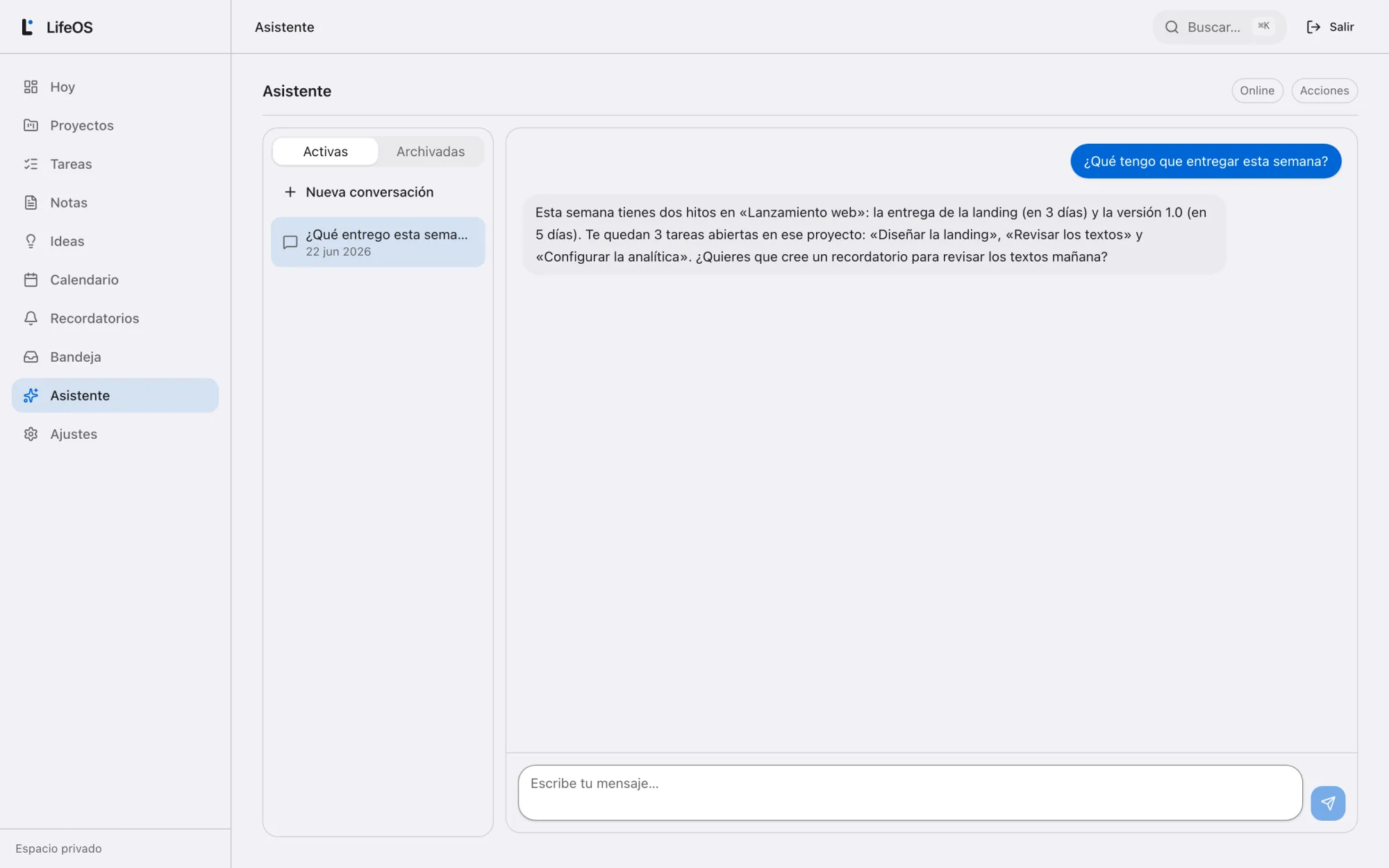This screenshot has width=1389, height=868.
Task: Click the Ajustes gear icon
Action: pos(31,433)
